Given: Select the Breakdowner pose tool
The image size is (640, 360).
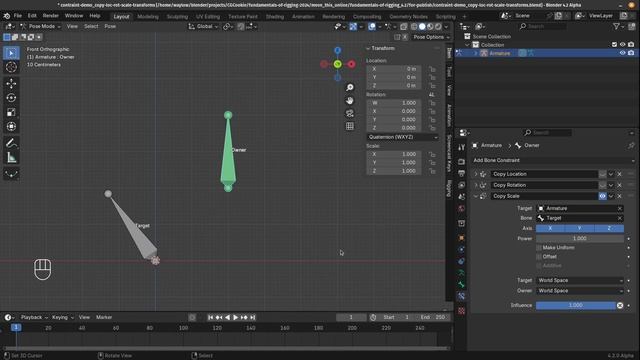Looking at the screenshot, I should (x=11, y=174).
